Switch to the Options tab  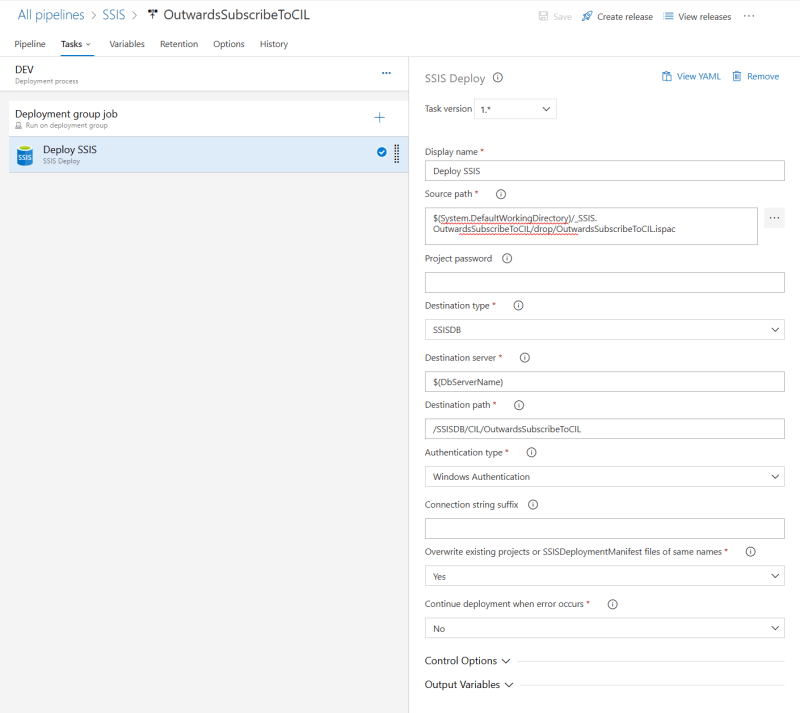229,44
